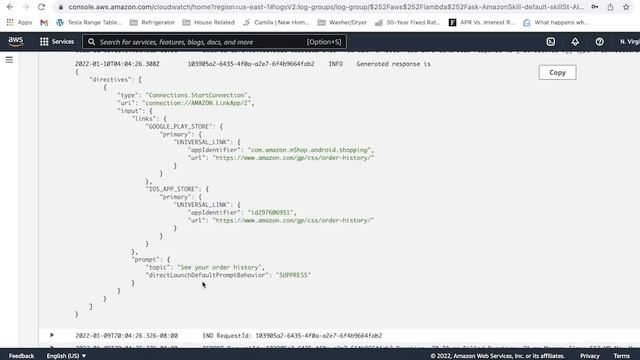Copy the log message with Copy button
640x360 pixels.
(557, 72)
